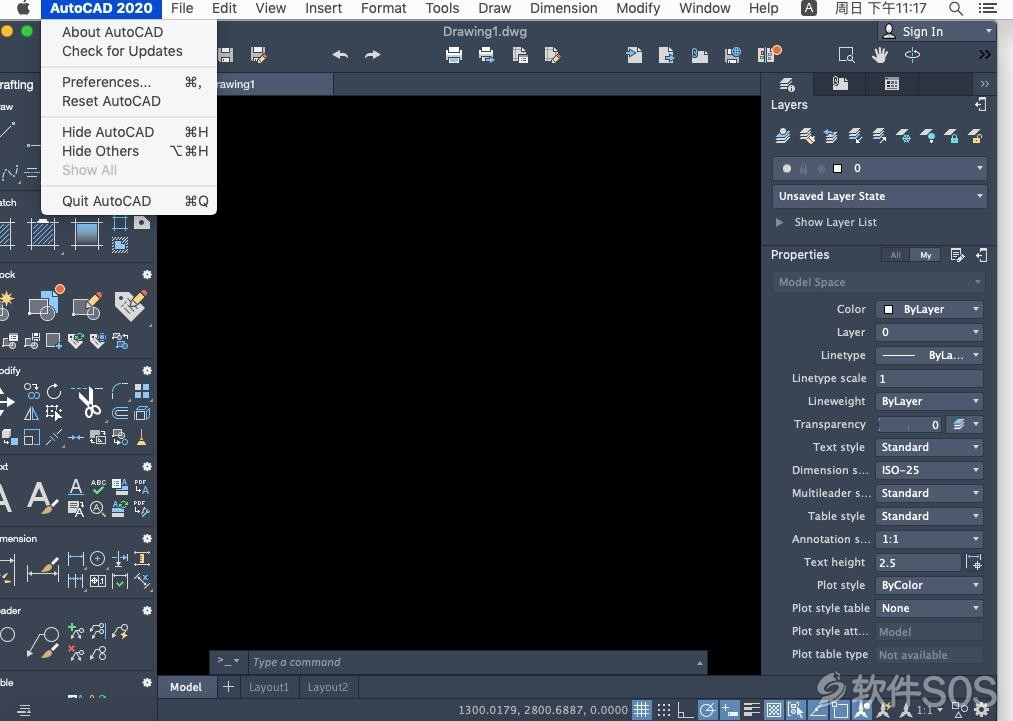Click the Text height 2.5 field

pyautogui.click(x=918, y=563)
